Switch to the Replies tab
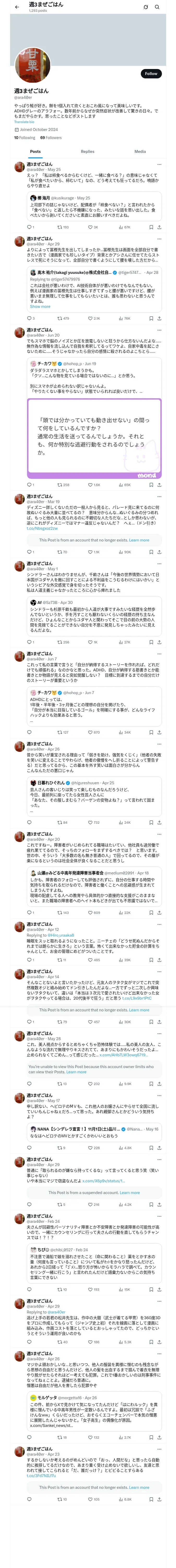Viewport: 176px width, 1568px height. [x=87, y=152]
